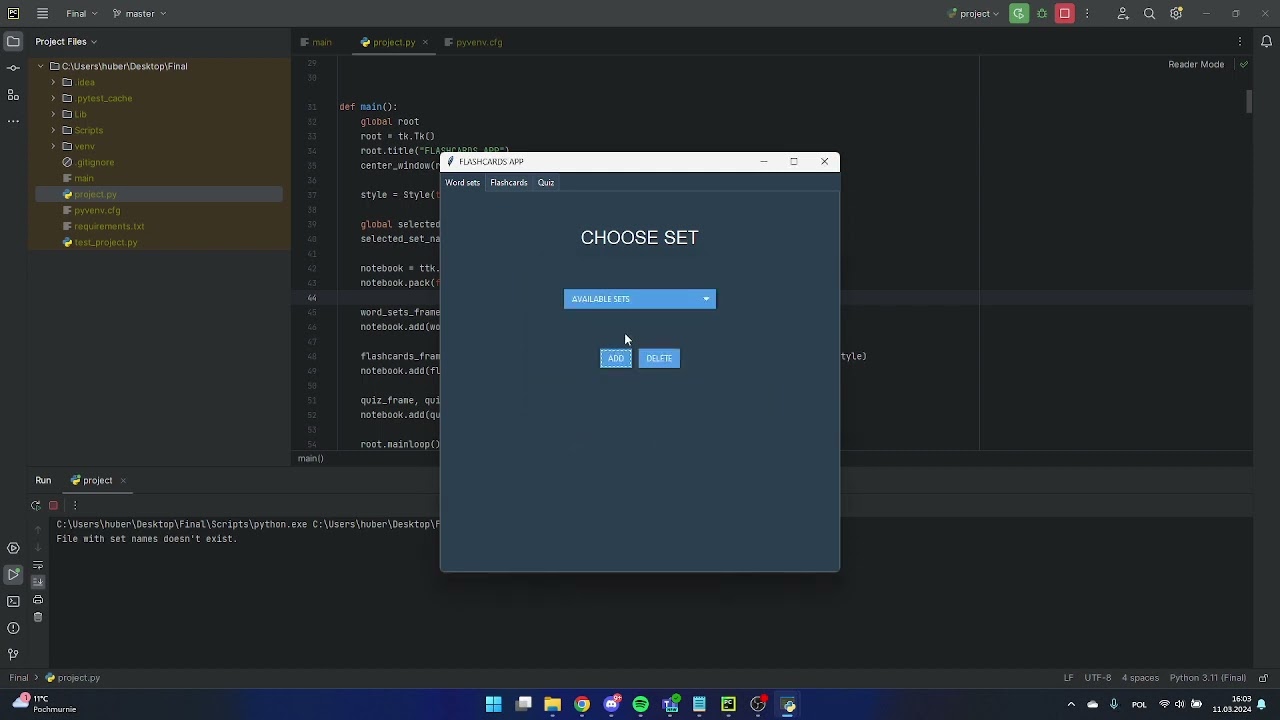Image resolution: width=1280 pixels, height=720 pixels.
Task: Open the master branch dropdown
Action: click(140, 14)
